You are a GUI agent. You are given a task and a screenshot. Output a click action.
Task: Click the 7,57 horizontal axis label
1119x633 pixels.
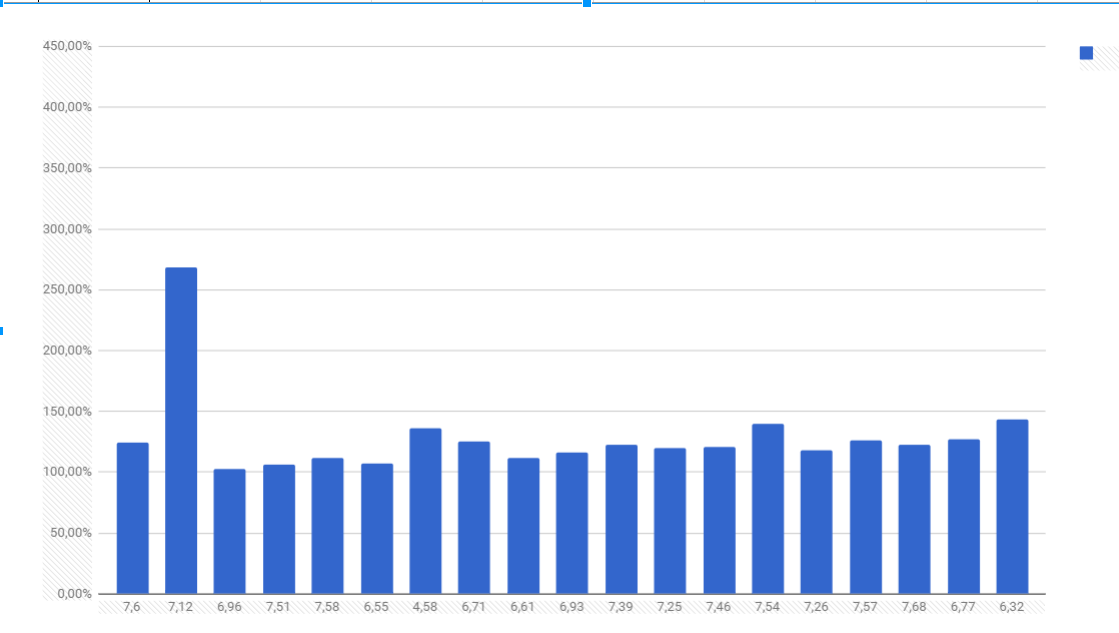[865, 607]
